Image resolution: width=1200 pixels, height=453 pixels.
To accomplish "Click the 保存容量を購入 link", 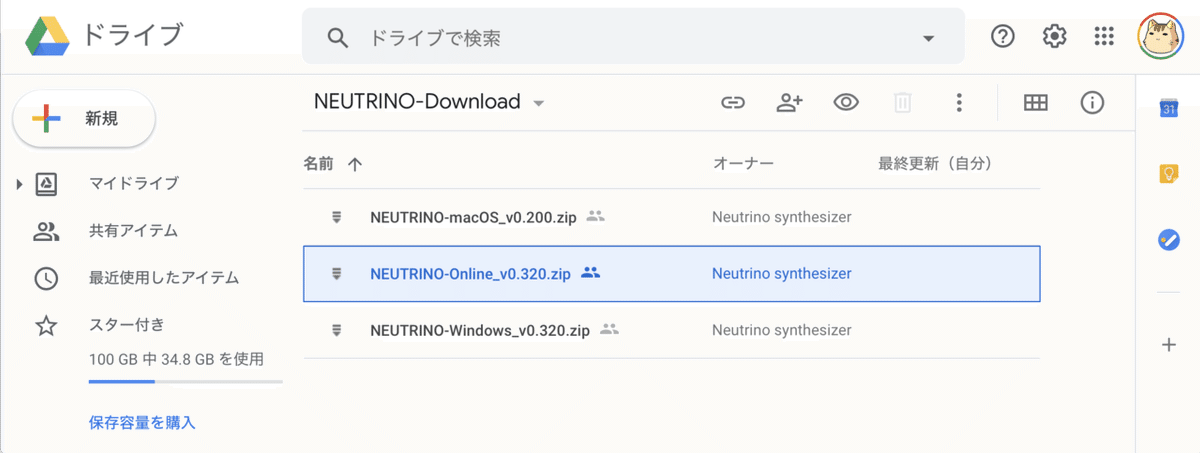I will coord(142,422).
